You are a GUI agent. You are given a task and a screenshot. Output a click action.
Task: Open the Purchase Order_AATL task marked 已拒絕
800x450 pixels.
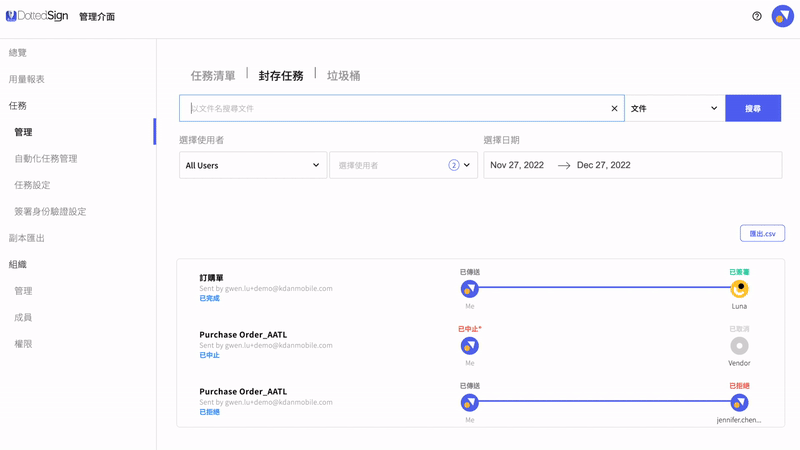coord(243,392)
